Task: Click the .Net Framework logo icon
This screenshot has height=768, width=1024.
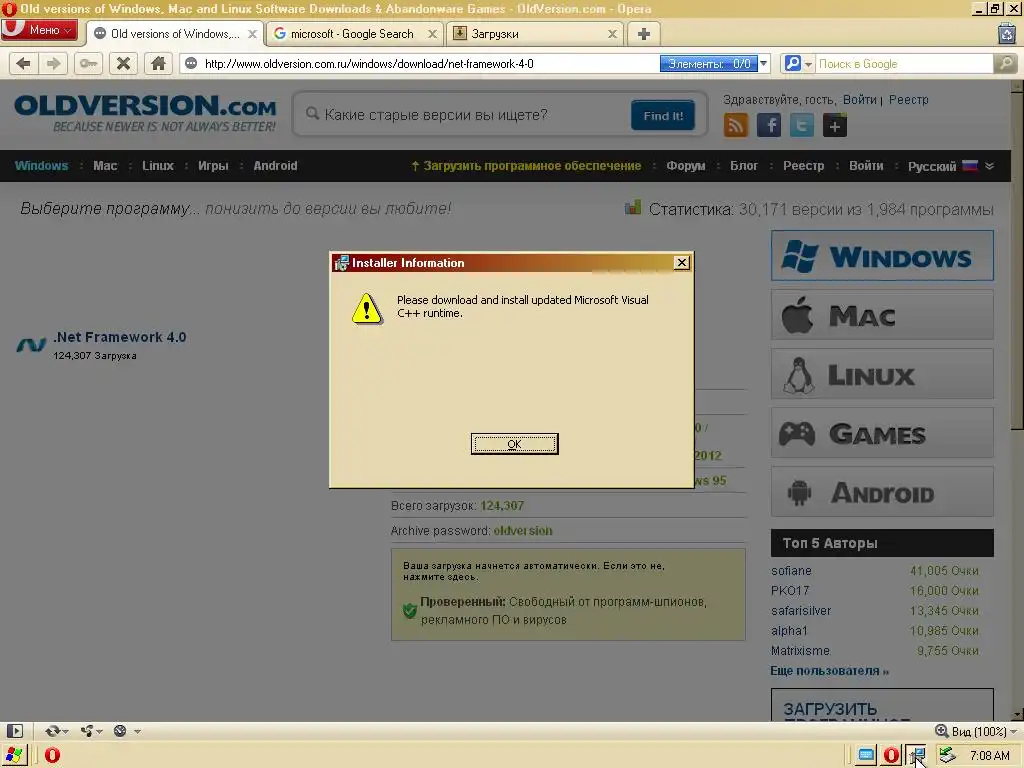Action: point(31,344)
